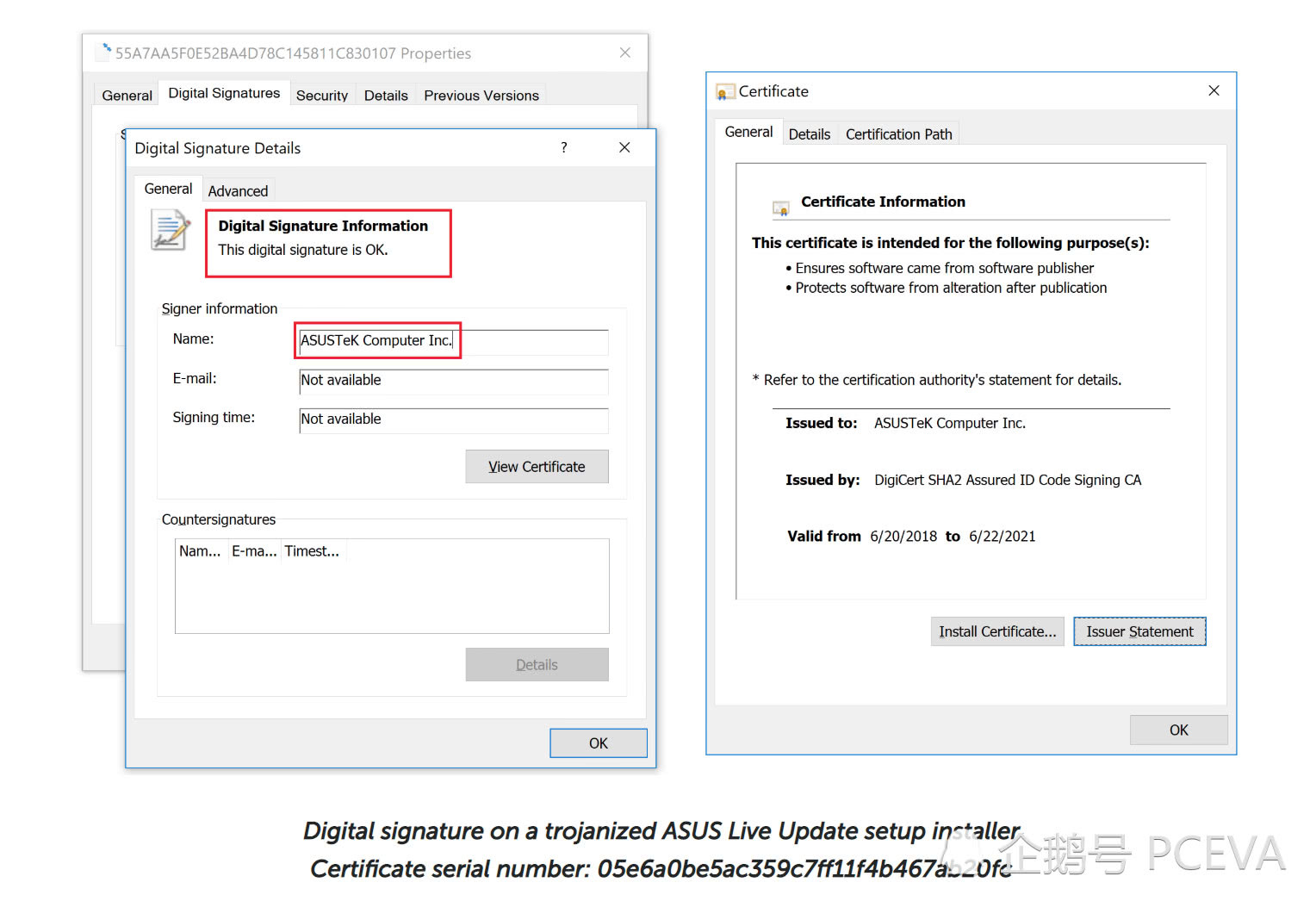1316x901 pixels.
Task: Click the valid-to date 6/22/2021
Action: 1003,536
